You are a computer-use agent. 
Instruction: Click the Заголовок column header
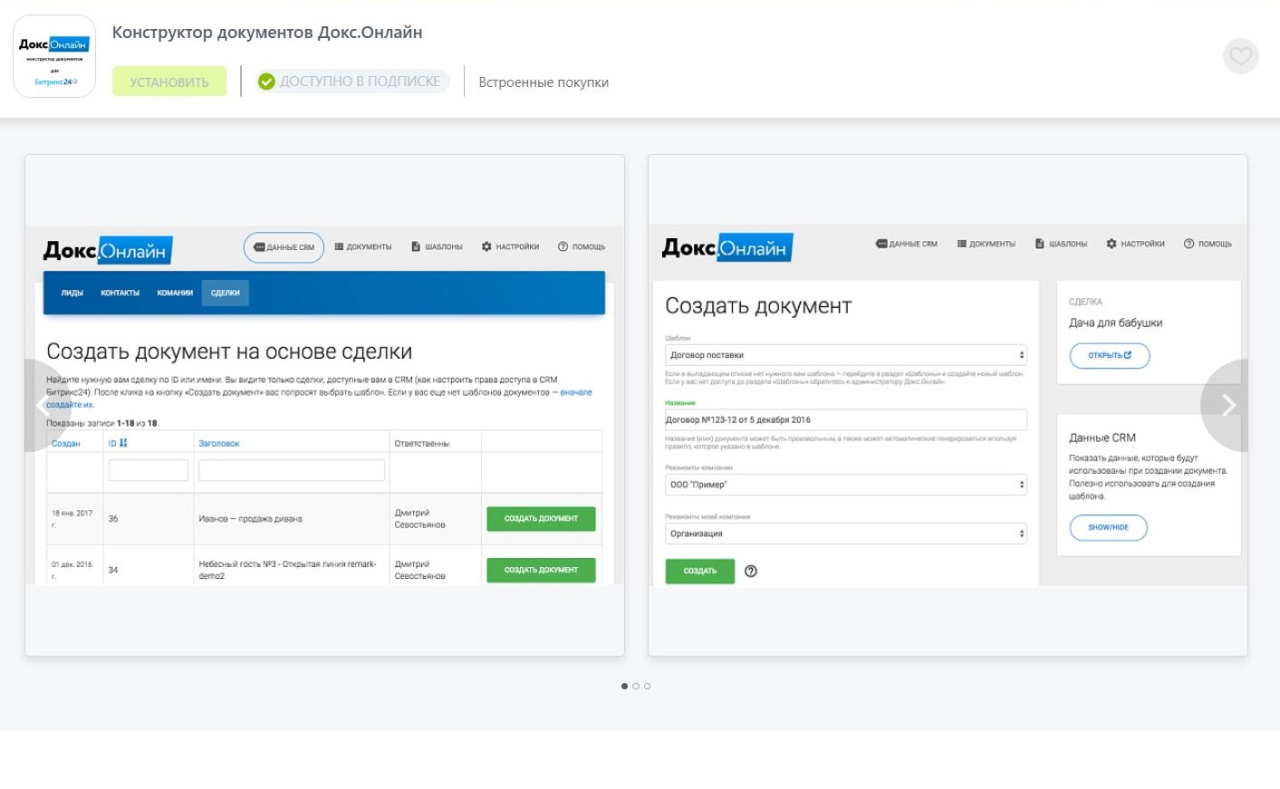[219, 443]
